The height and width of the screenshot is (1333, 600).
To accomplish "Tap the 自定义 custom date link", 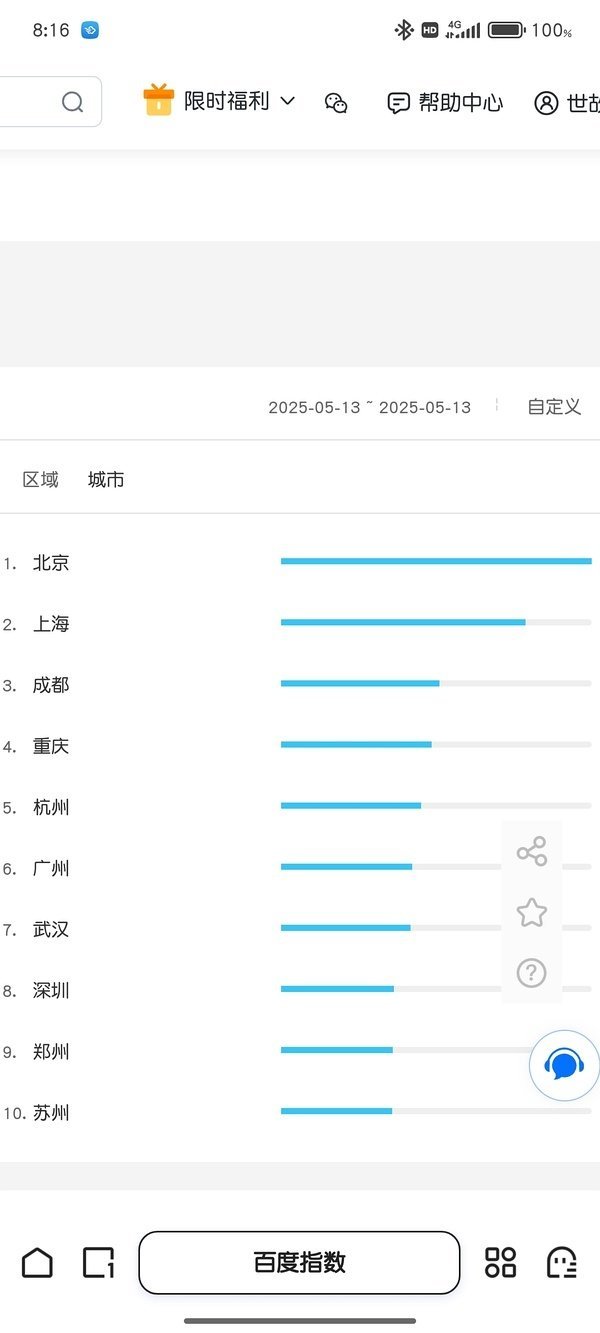I will (554, 407).
